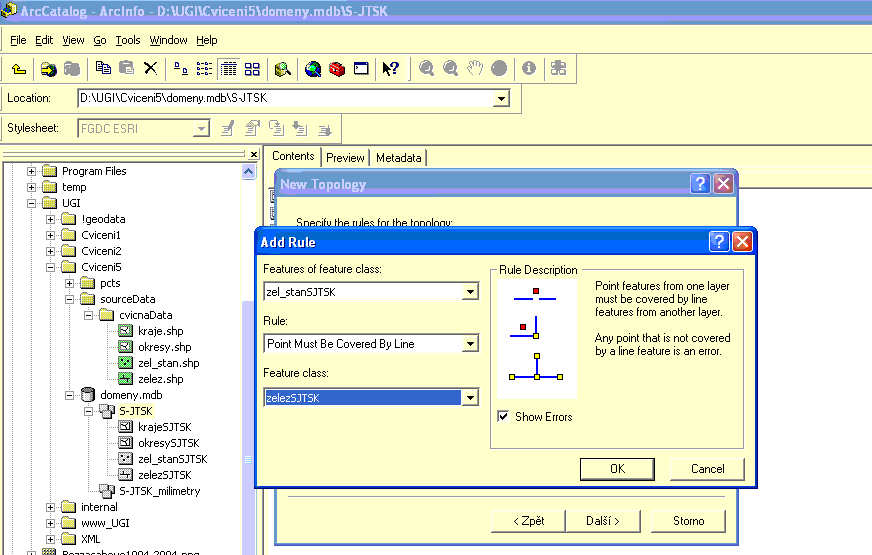
Task: Collapse the domeny.mdb geodatabase node
Action: (70, 395)
